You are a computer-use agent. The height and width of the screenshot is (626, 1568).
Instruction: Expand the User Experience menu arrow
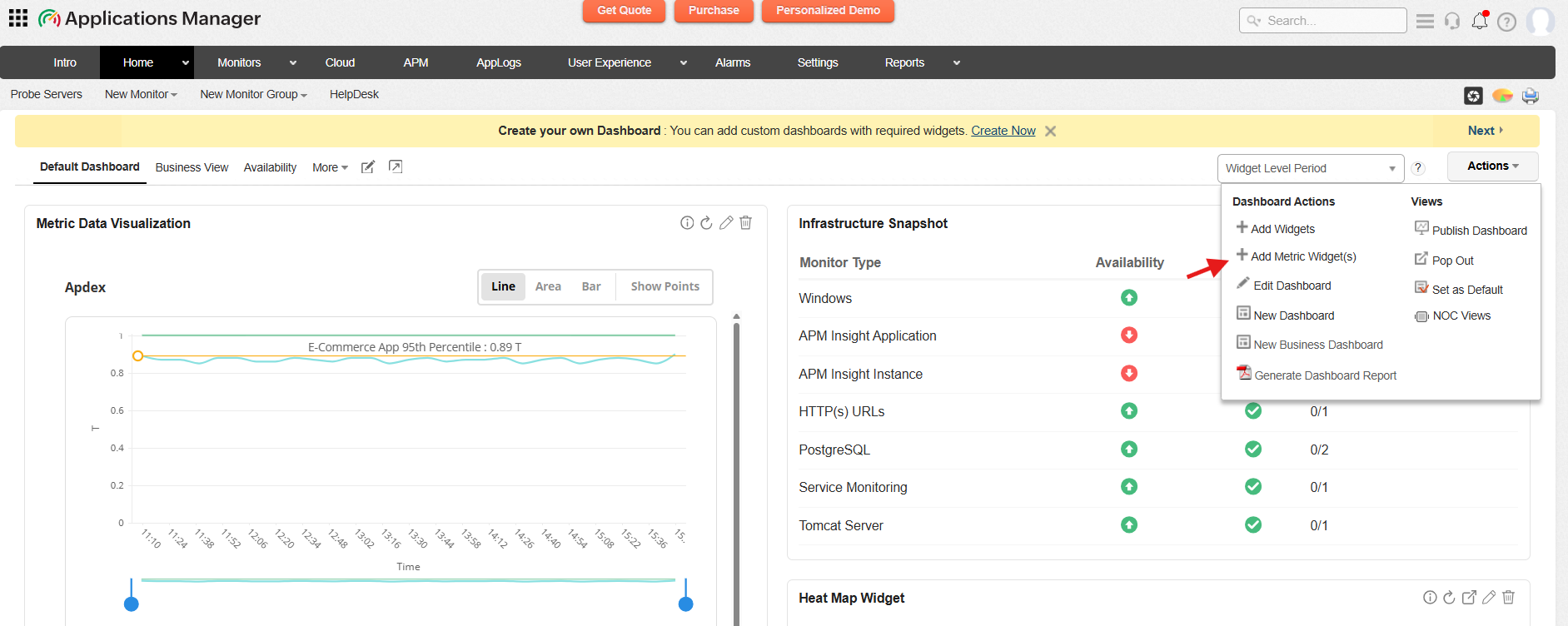click(684, 62)
